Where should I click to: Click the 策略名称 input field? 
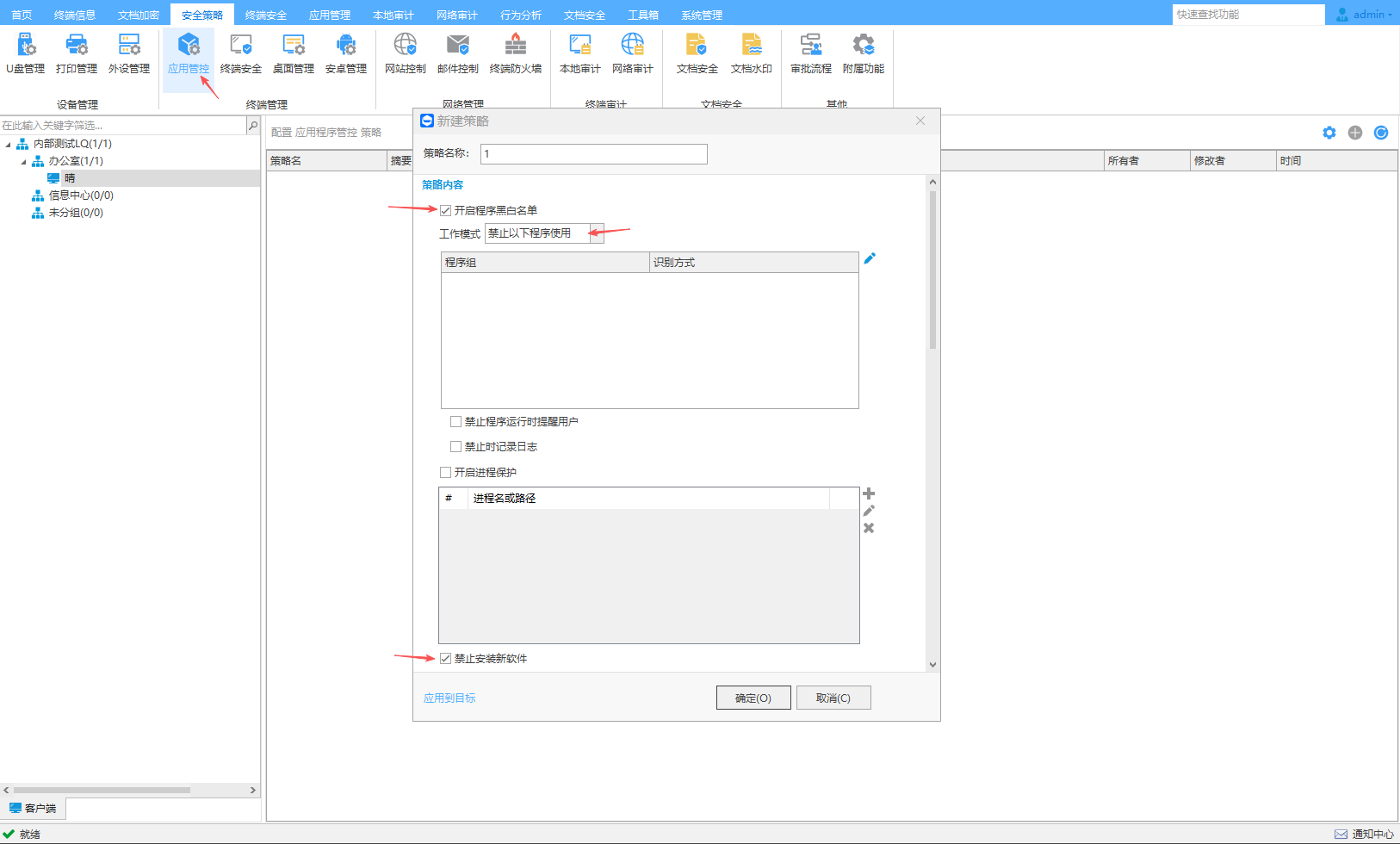coord(593,154)
